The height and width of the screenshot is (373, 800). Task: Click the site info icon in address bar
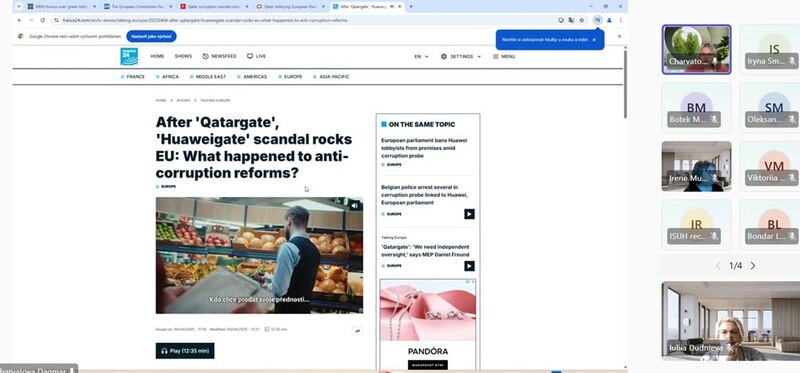[56, 20]
